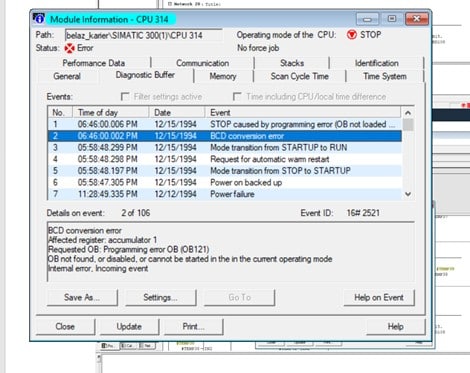This screenshot has height=373, width=470.
Task: Click the events list scroll down arrow
Action: 408,194
